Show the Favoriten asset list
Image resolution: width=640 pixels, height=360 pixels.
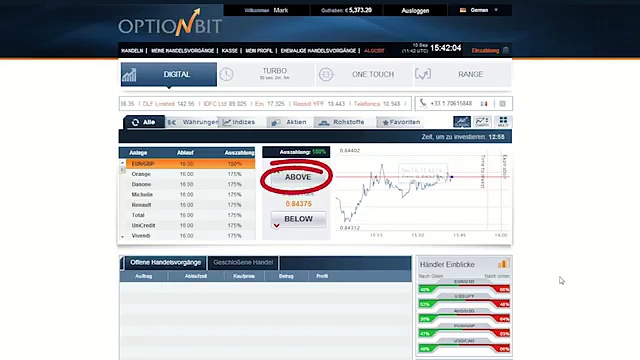[x=401, y=122]
